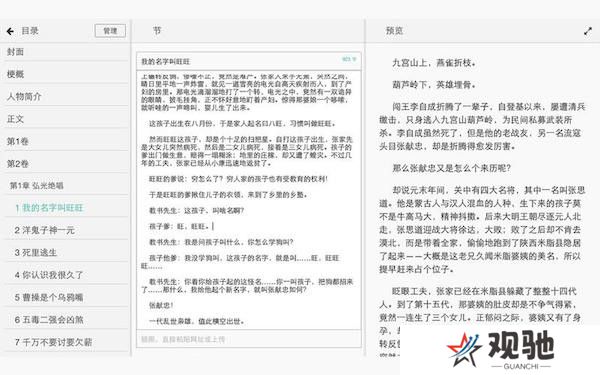Select section 7 千万不要讨要欠薪

(67, 342)
